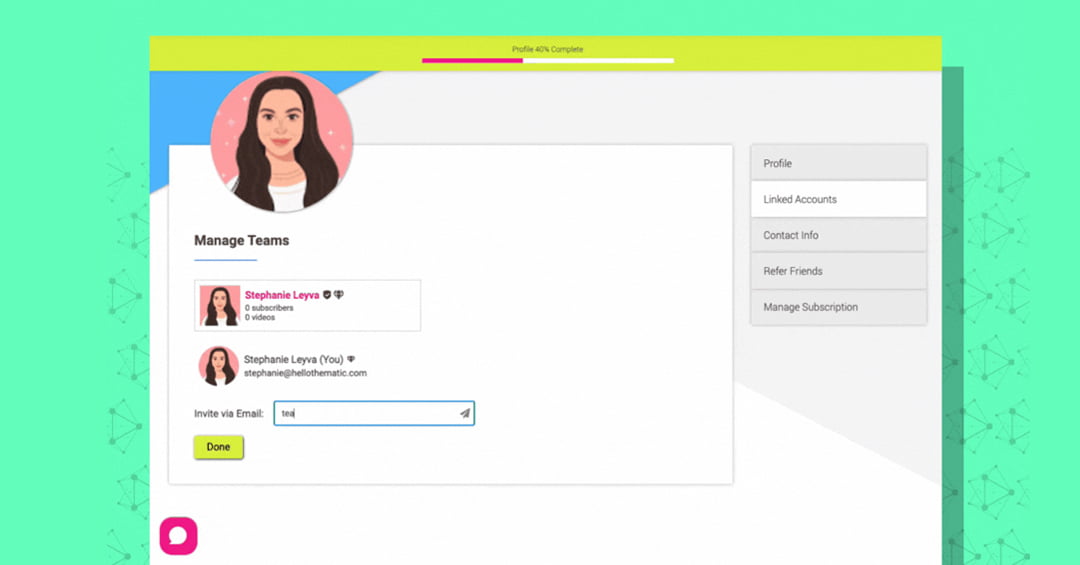
Task: Click the paper plane send invite icon
Action: coord(465,413)
